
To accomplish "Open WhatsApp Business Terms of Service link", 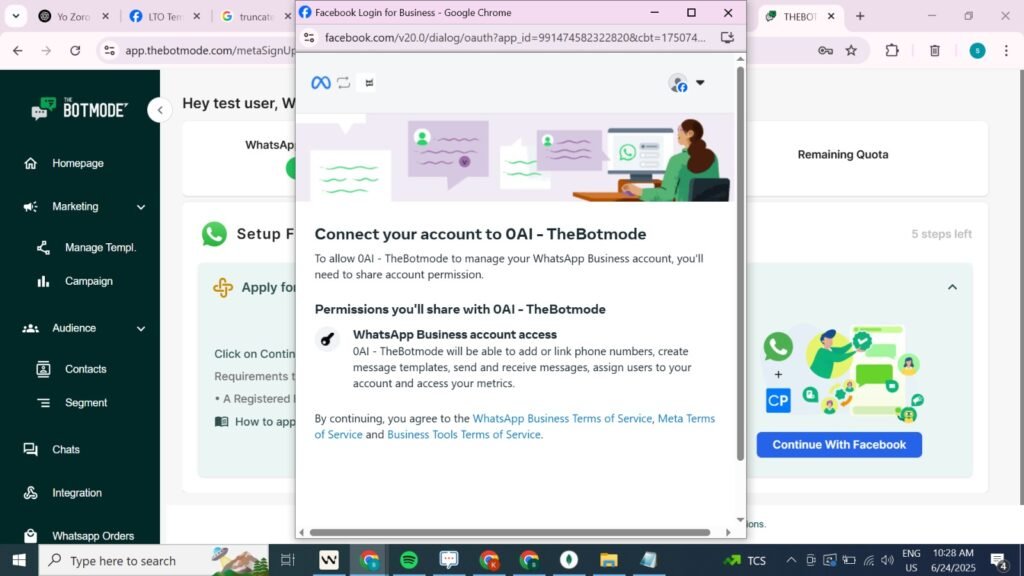I will [562, 418].
